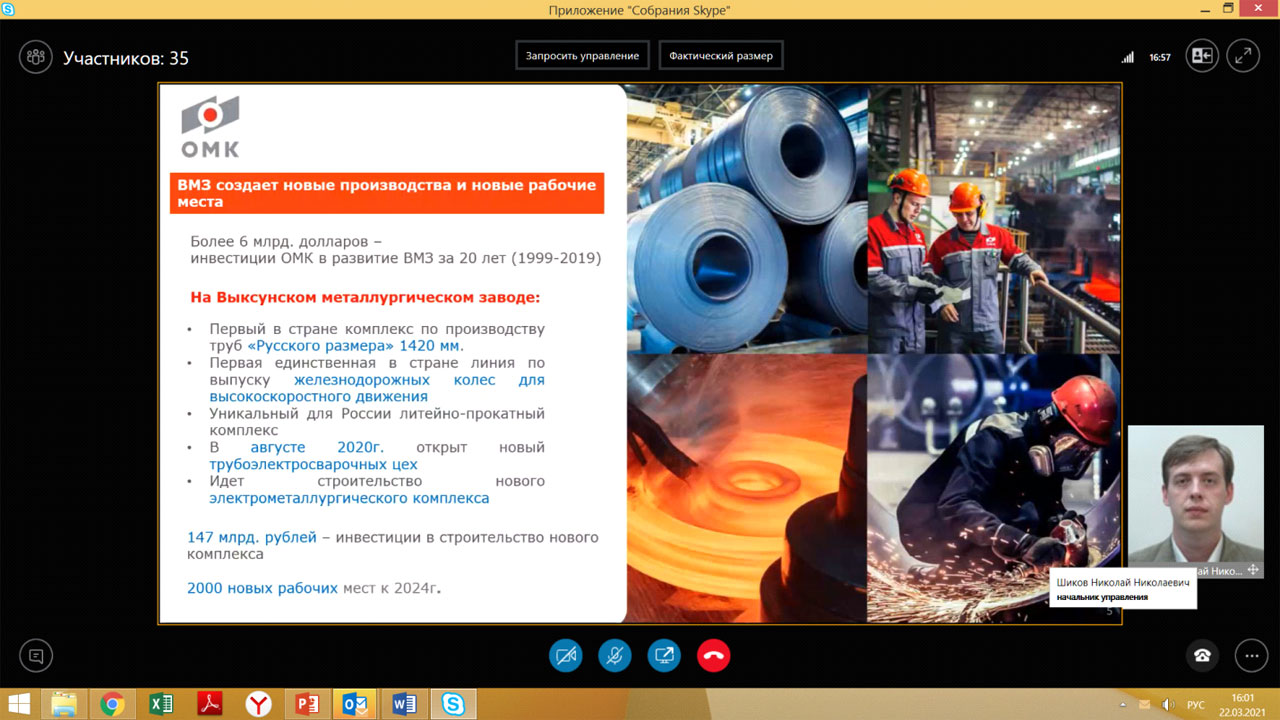Switch to Skype in taskbar

click(x=453, y=704)
